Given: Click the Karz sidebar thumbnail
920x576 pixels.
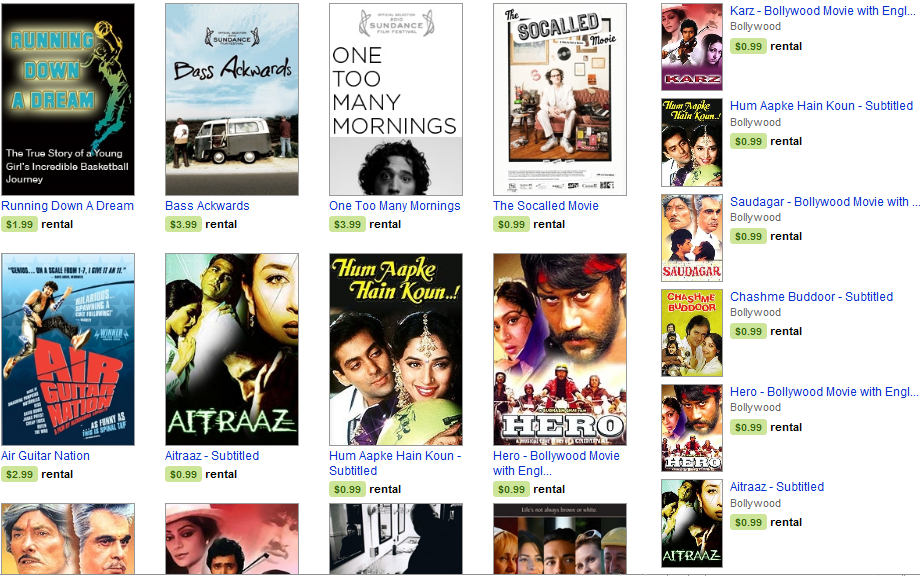Looking at the screenshot, I should tap(692, 47).
